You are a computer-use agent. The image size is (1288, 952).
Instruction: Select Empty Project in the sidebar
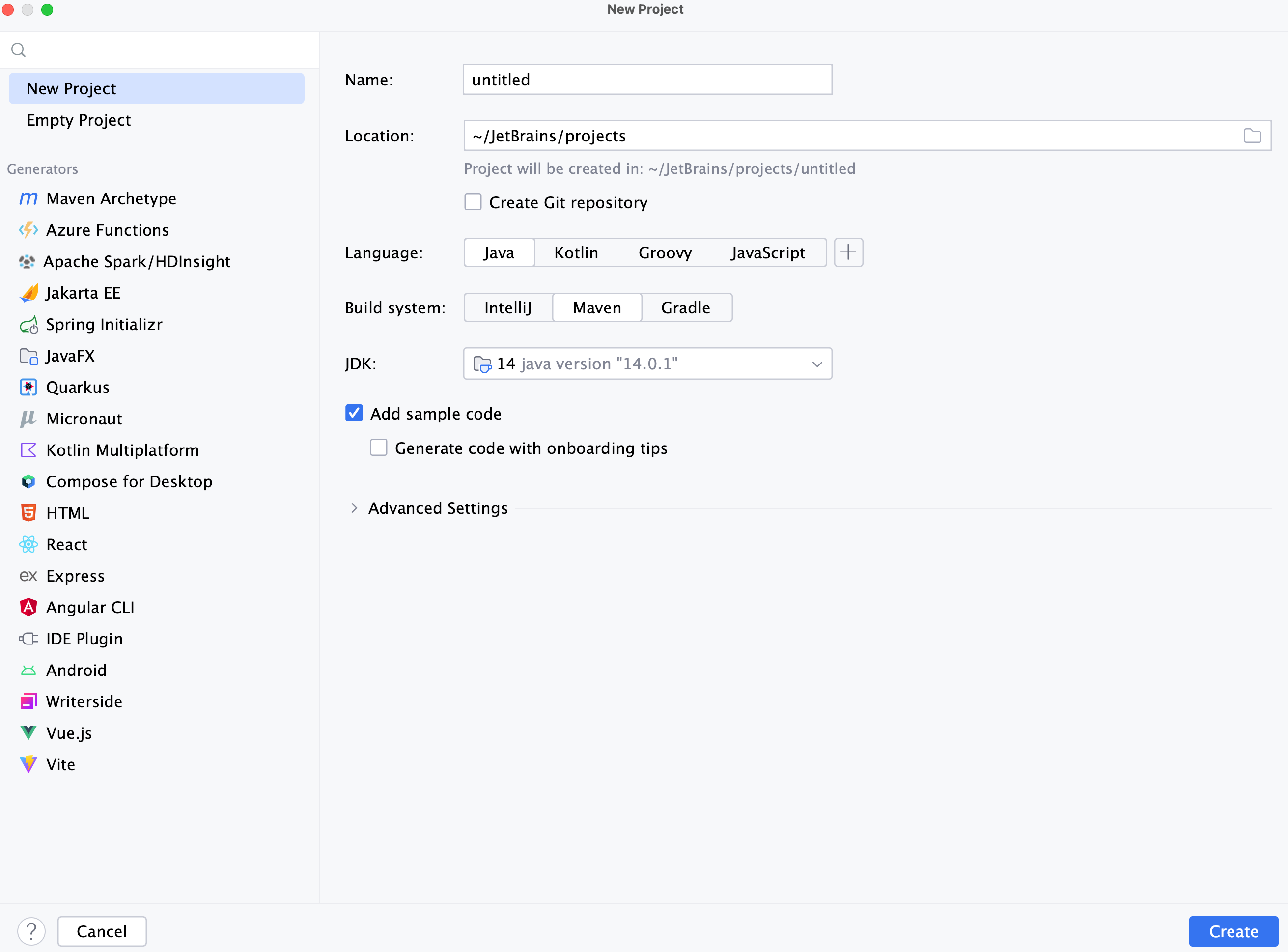click(156, 120)
